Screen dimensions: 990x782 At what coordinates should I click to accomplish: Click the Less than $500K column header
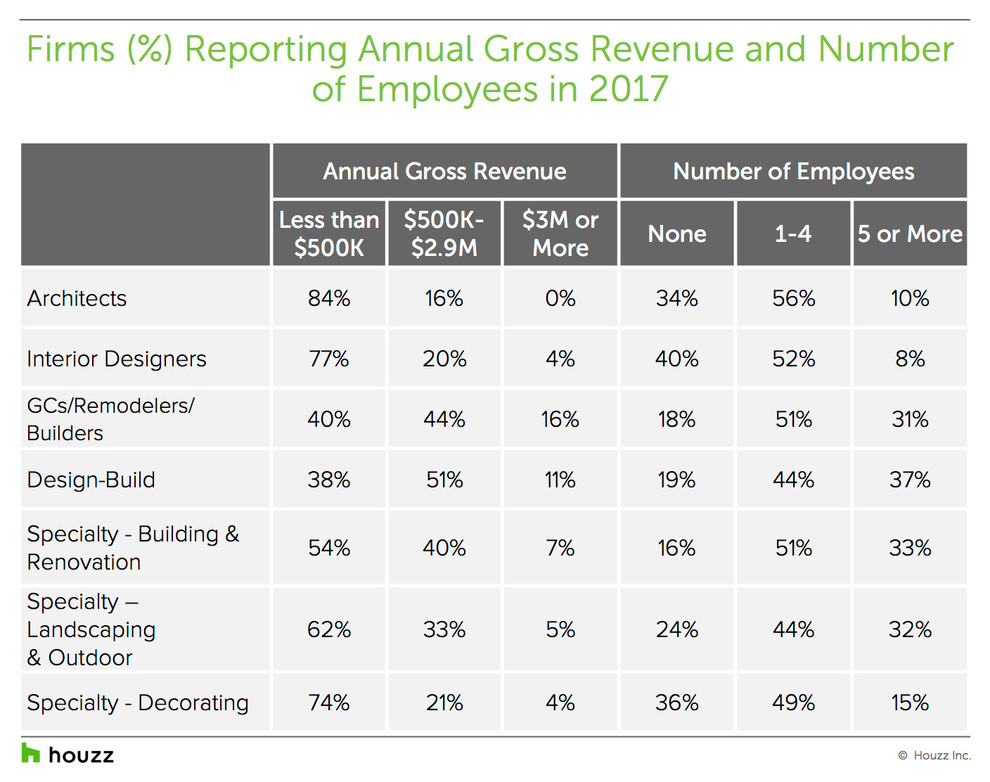[x=329, y=234]
